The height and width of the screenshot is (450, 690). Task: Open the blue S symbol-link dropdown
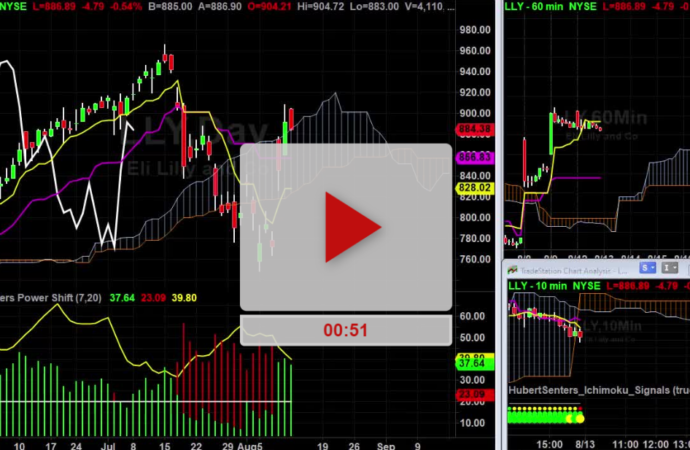pos(648,267)
